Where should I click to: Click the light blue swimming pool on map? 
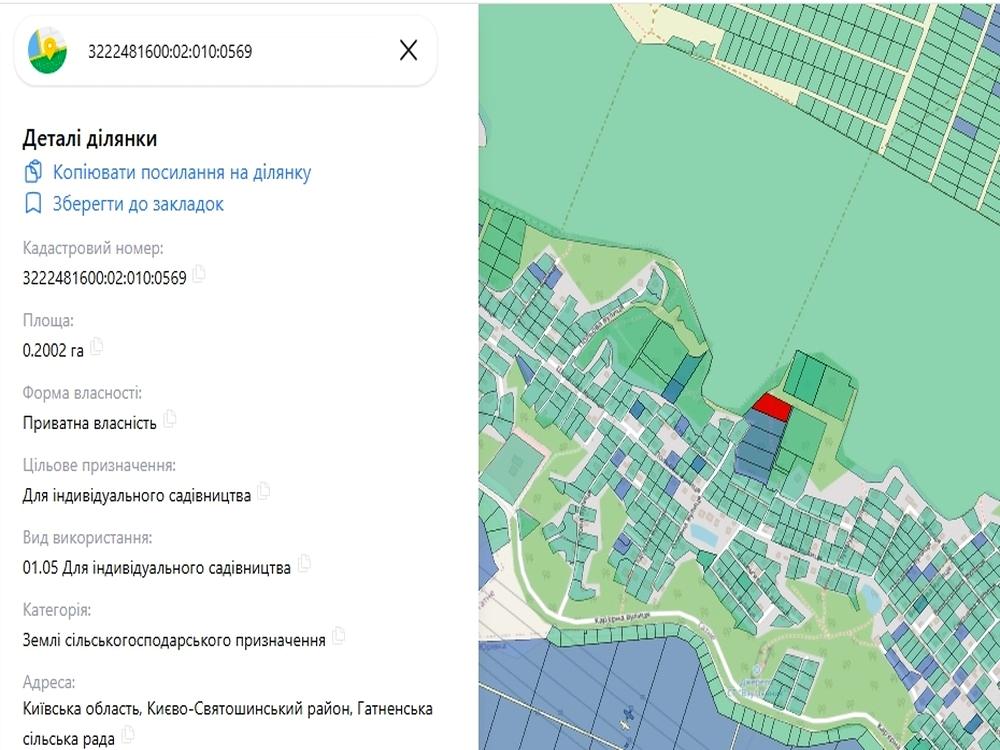pyautogui.click(x=704, y=536)
